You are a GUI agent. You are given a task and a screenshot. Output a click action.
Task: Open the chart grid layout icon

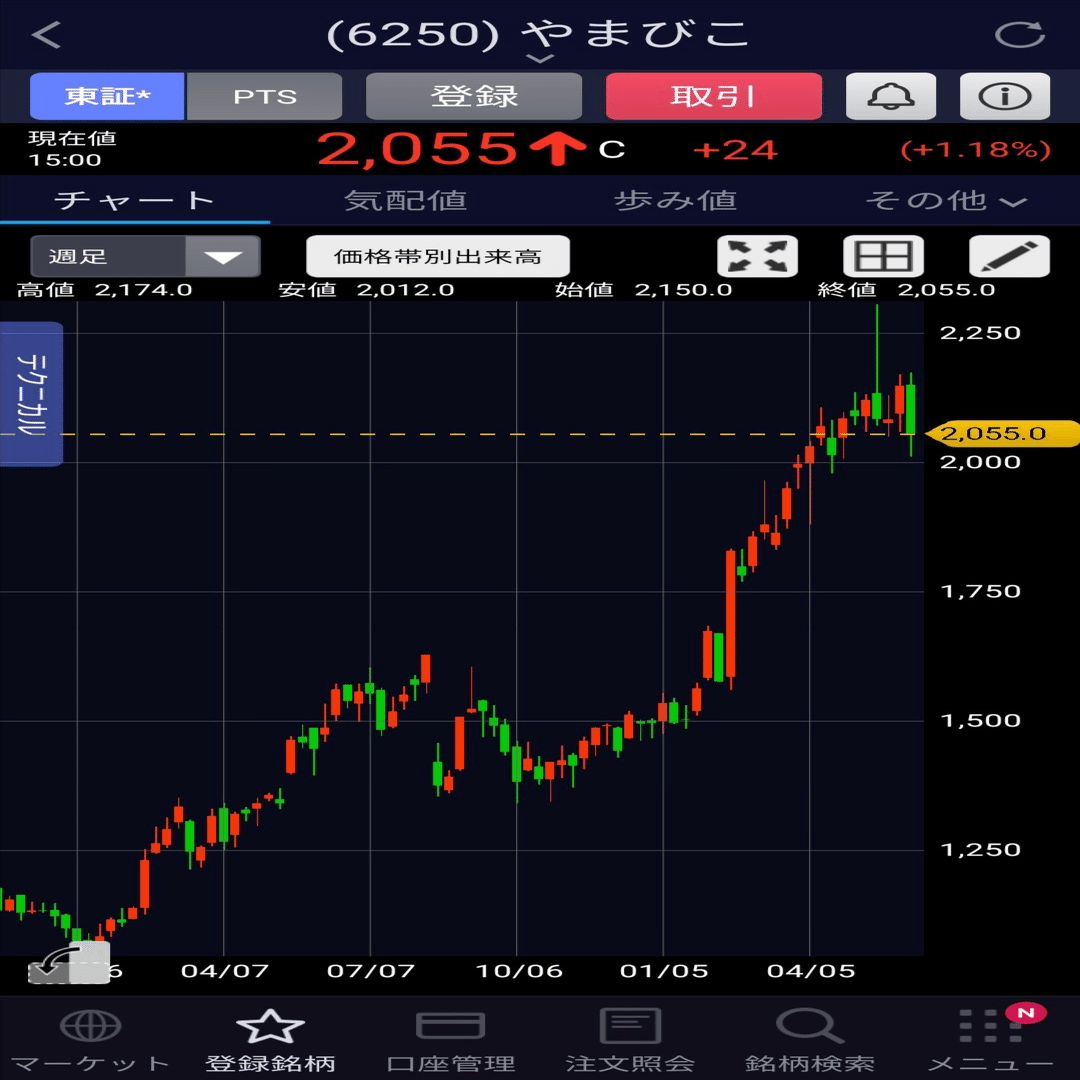884,256
